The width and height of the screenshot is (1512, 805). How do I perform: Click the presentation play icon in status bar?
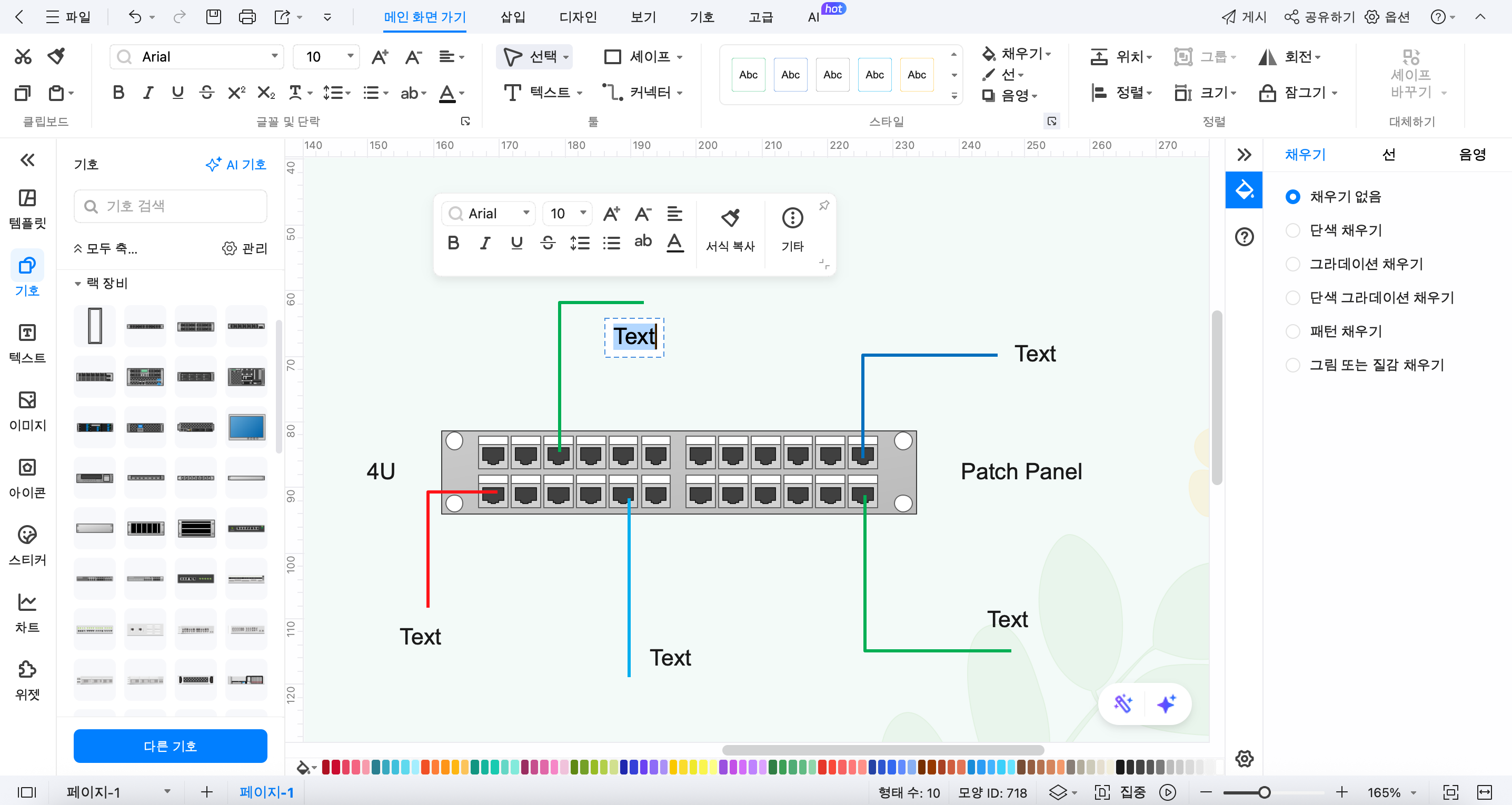click(1168, 792)
